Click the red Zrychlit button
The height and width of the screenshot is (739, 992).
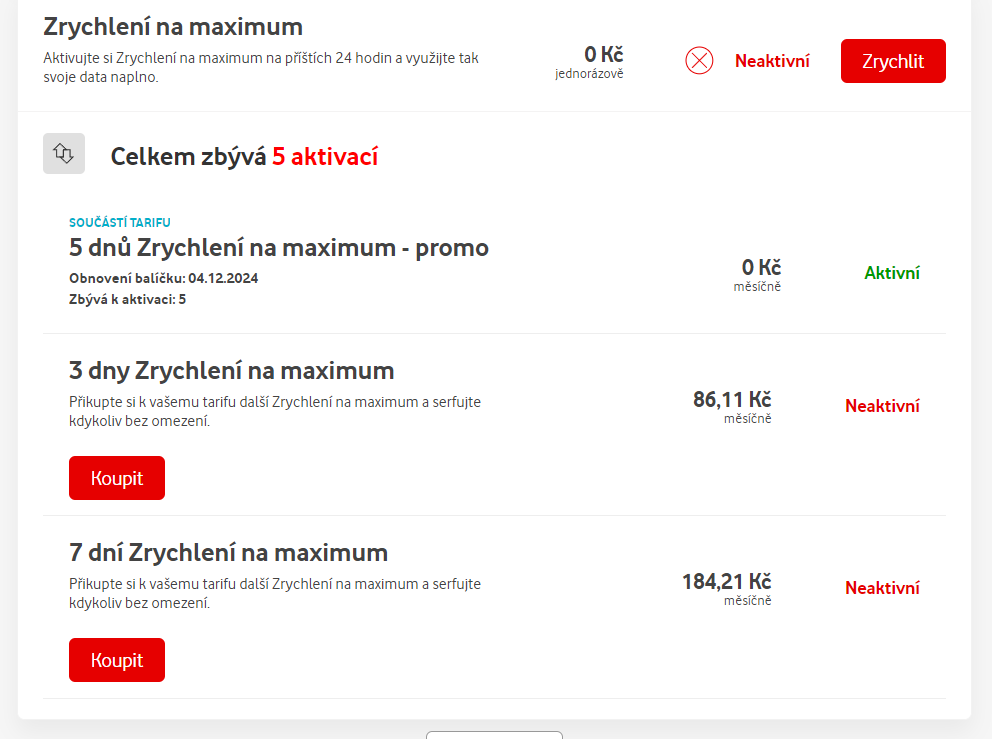tap(892, 61)
